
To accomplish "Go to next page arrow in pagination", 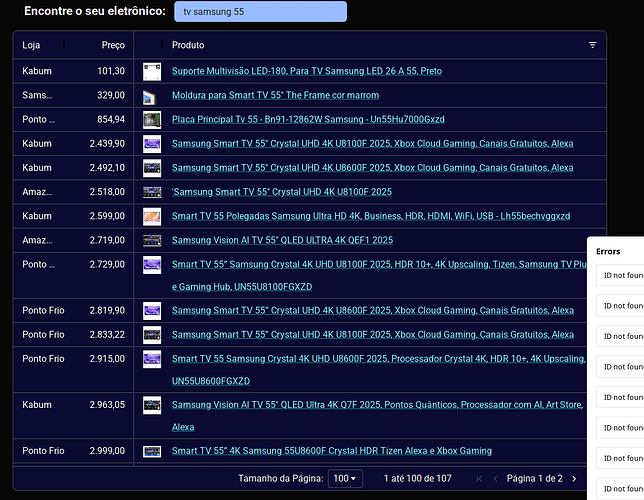I will 574,479.
